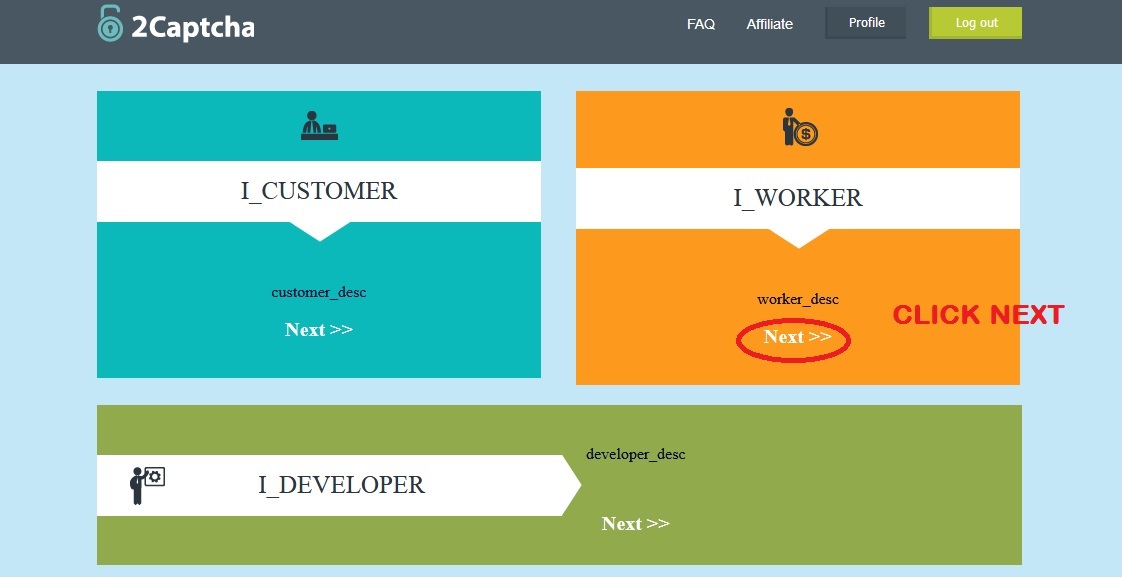The width and height of the screenshot is (1122, 578).
Task: Select the I_DEVELOPER heading banner
Action: (341, 485)
